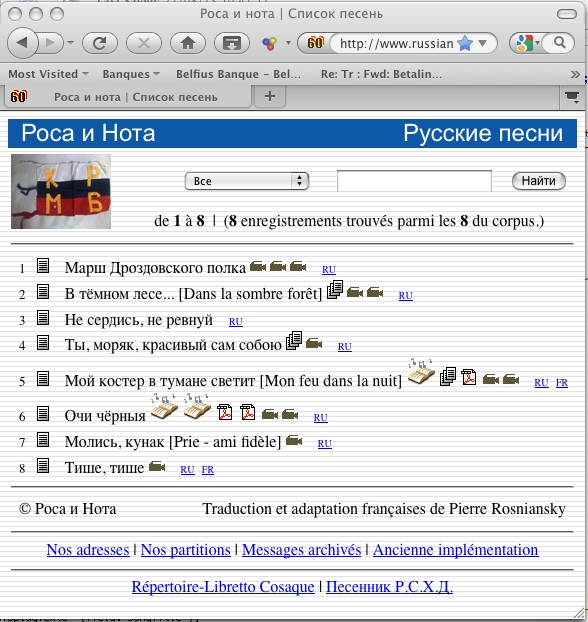Open the PDF icon in Мой костер row
588x622 pixels.
[469, 376]
